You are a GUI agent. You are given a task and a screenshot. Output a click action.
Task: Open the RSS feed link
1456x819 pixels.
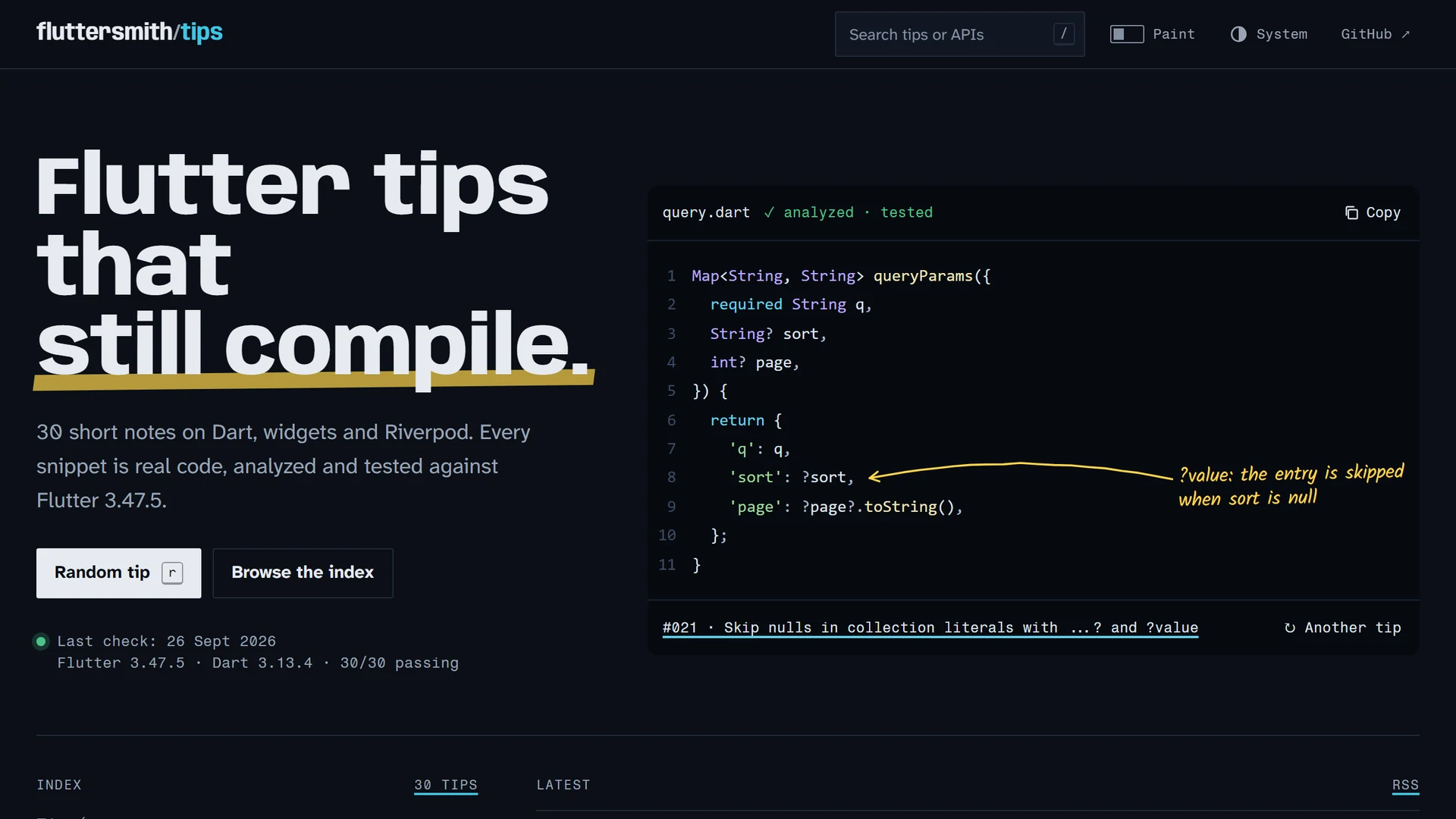(x=1405, y=785)
